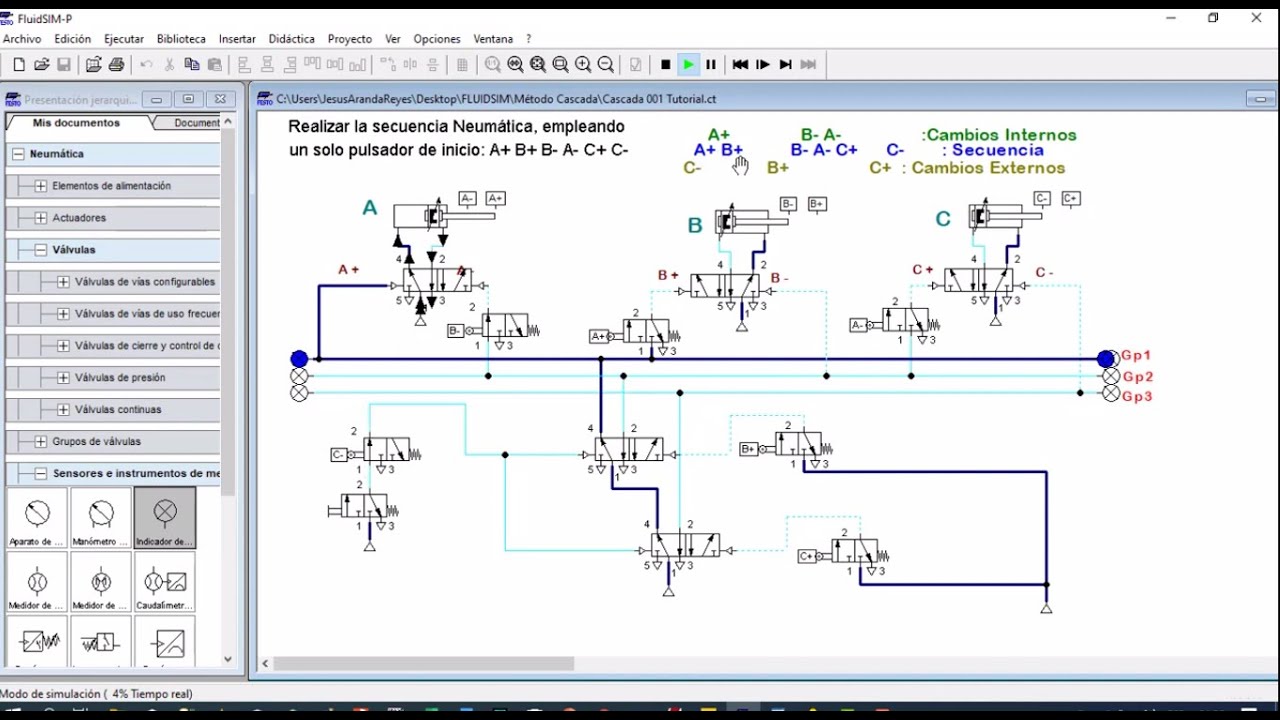Pause the running simulation

tap(711, 65)
